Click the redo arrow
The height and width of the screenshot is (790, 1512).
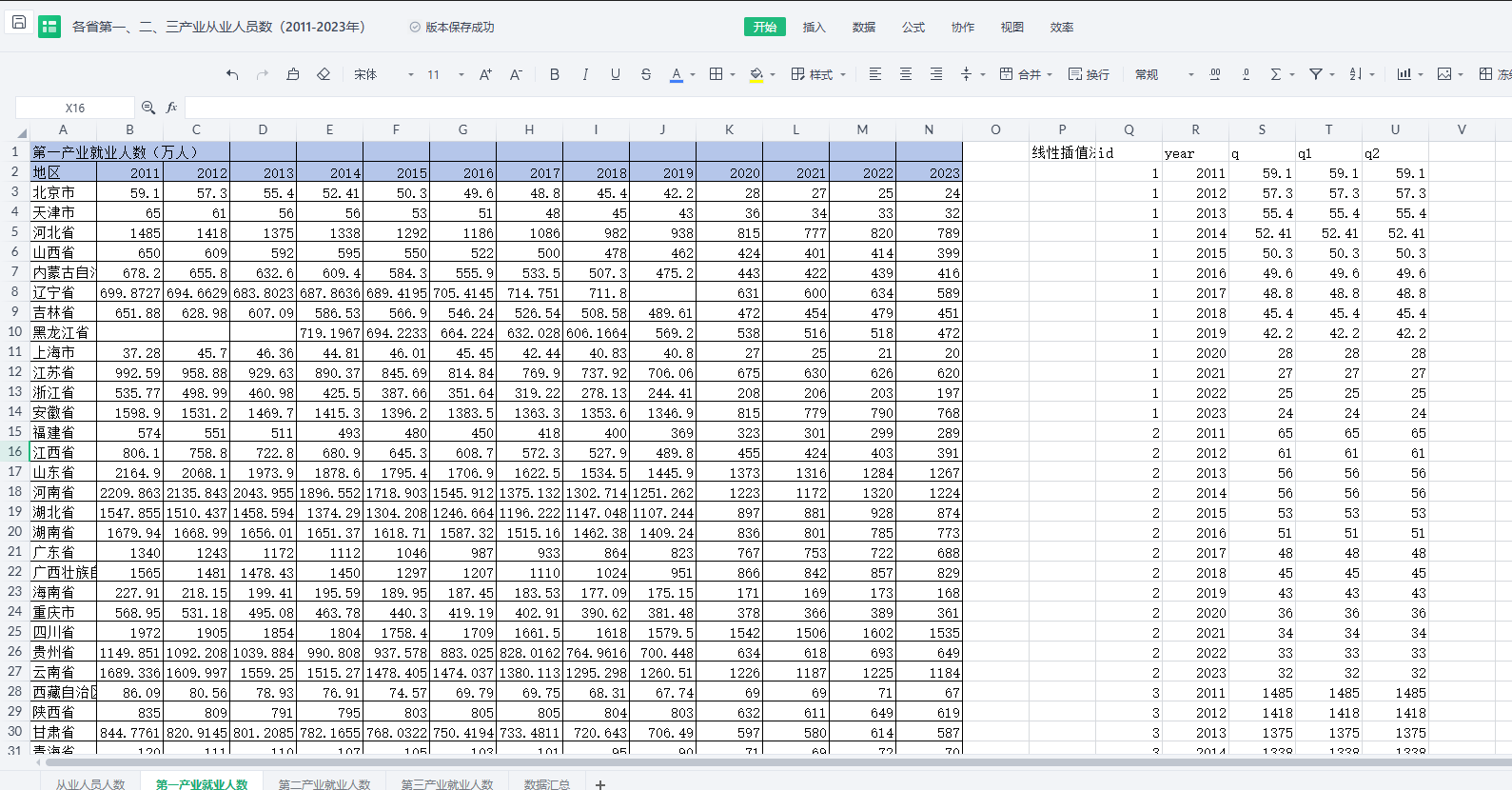pyautogui.click(x=263, y=74)
